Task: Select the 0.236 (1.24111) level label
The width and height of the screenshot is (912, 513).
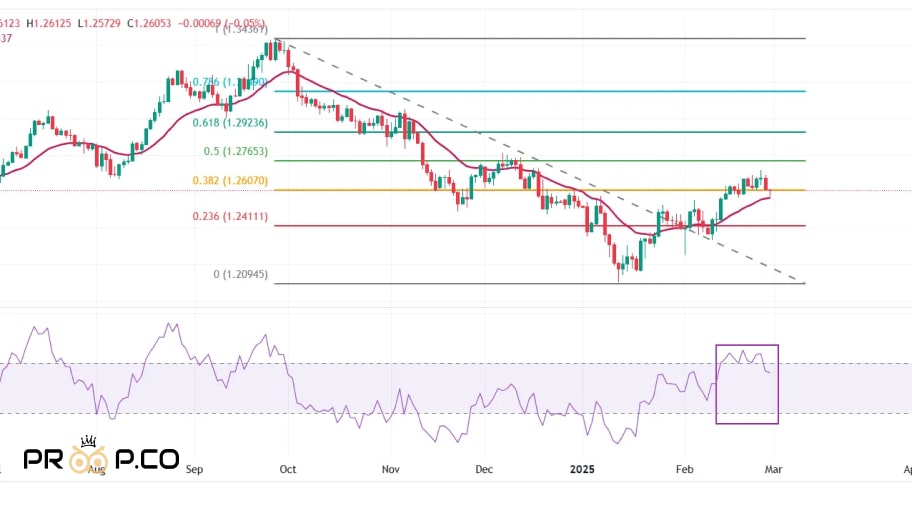Action: [x=230, y=216]
